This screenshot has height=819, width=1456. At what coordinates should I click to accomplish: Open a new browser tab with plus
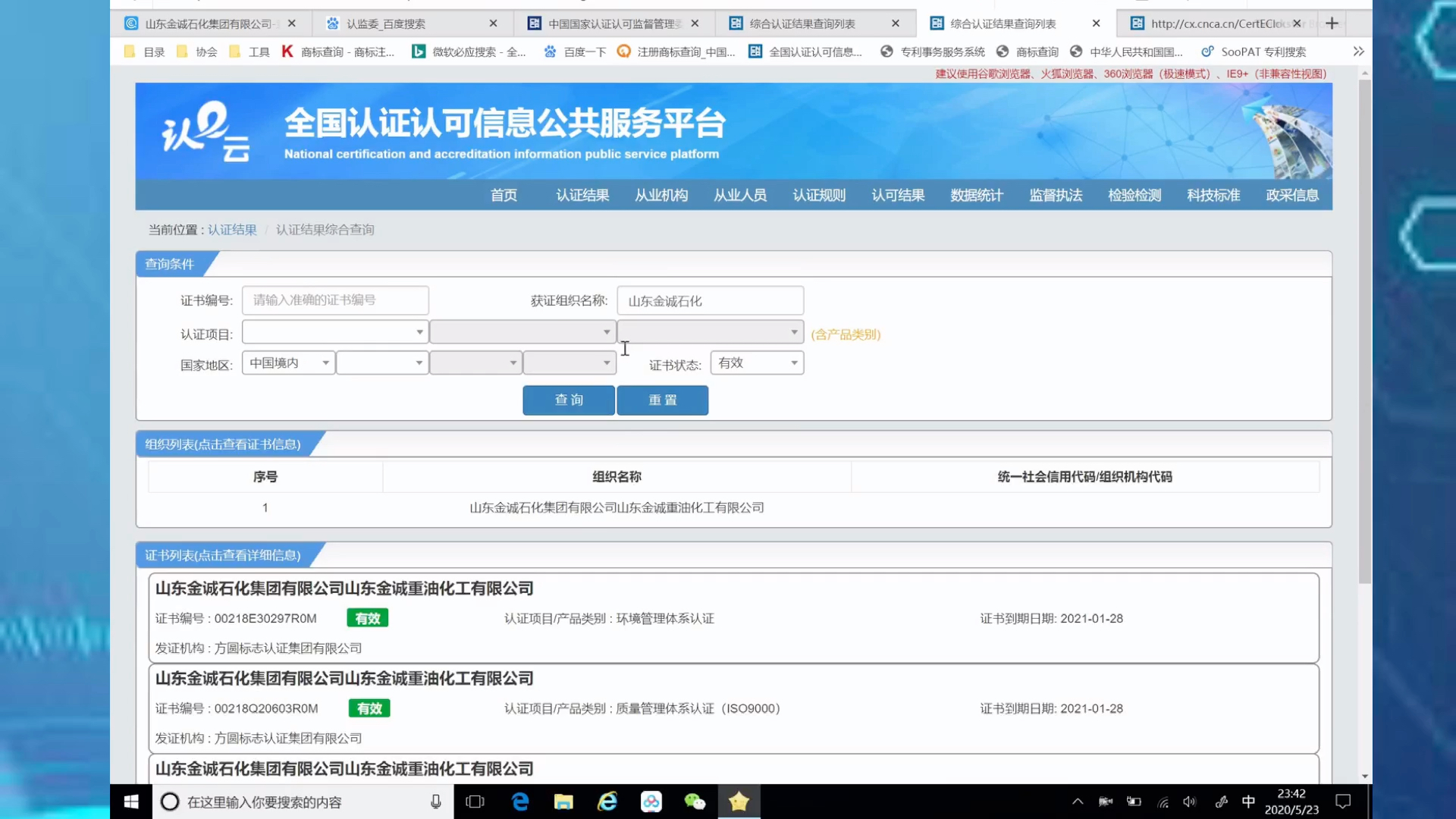[1332, 24]
